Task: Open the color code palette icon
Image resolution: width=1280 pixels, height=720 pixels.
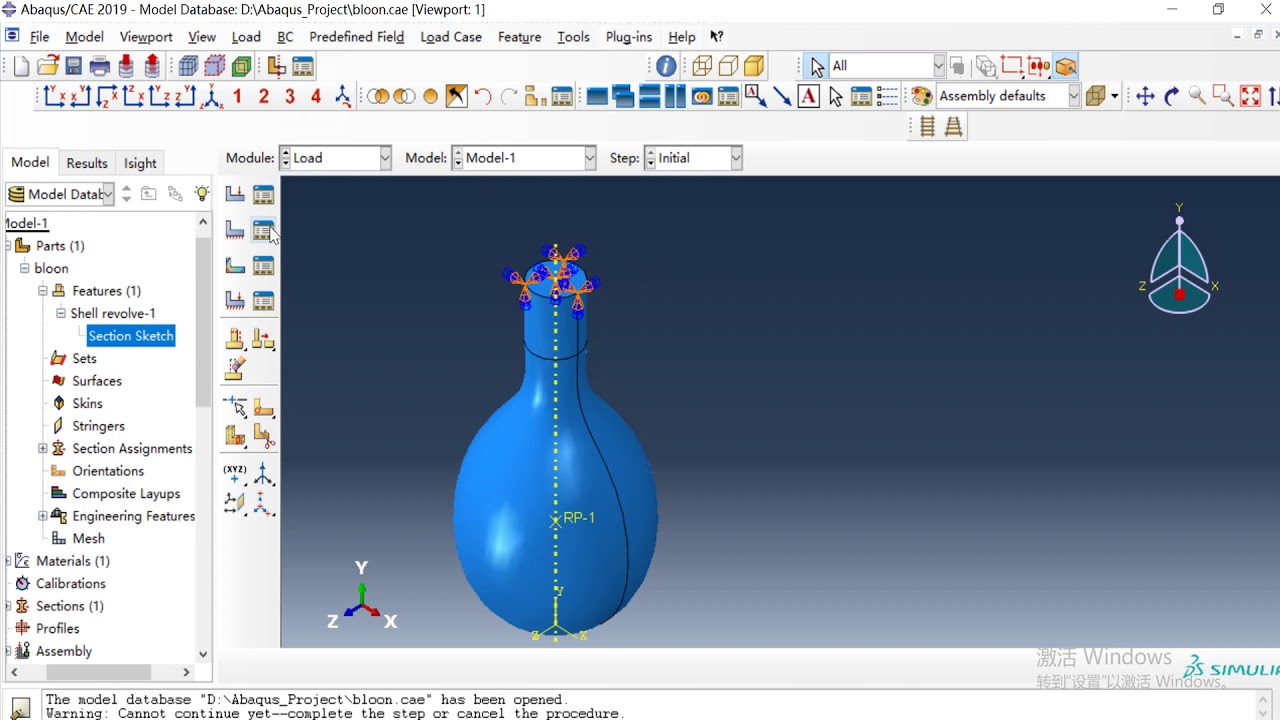Action: (921, 96)
